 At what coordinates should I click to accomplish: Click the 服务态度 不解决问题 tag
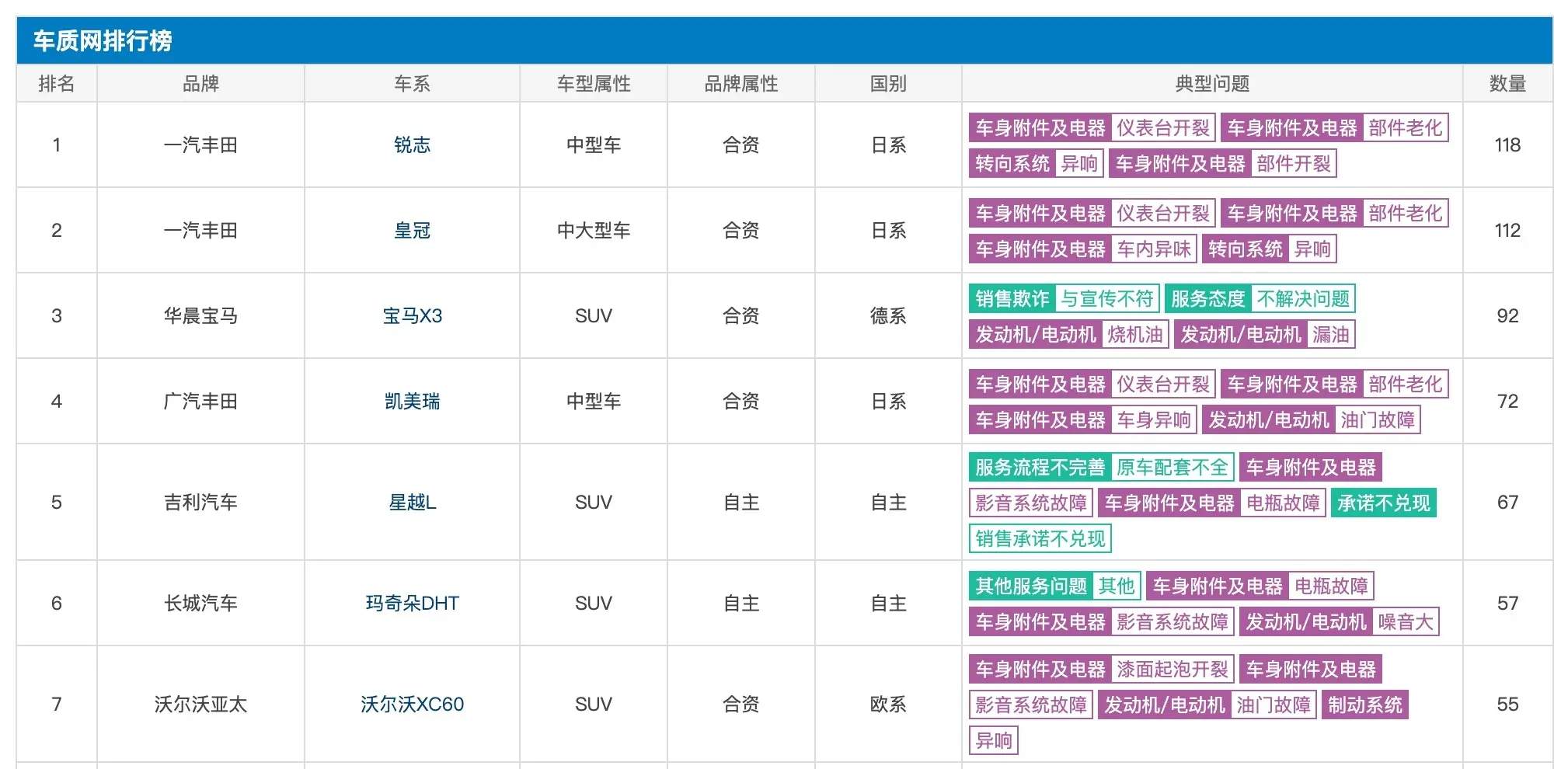(1260, 299)
